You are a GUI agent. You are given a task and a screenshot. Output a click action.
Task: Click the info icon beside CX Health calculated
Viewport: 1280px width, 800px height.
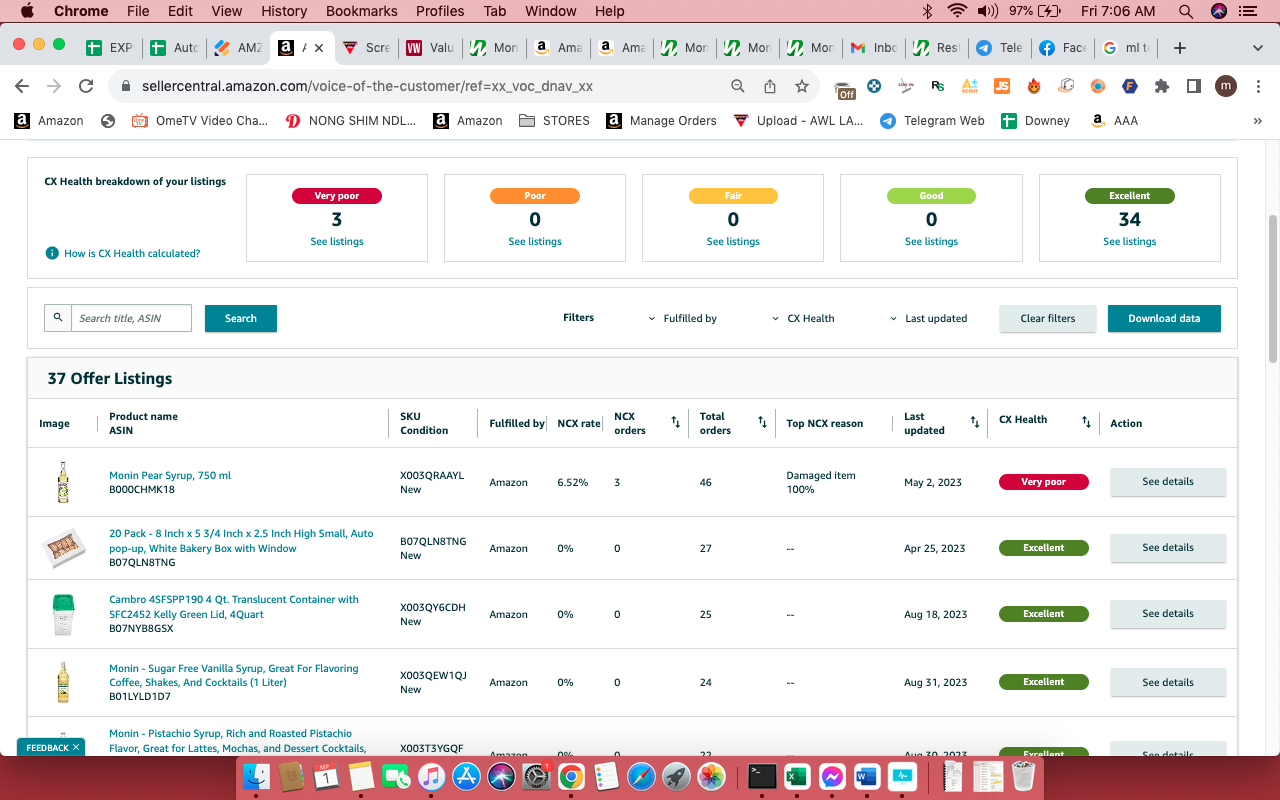point(52,253)
